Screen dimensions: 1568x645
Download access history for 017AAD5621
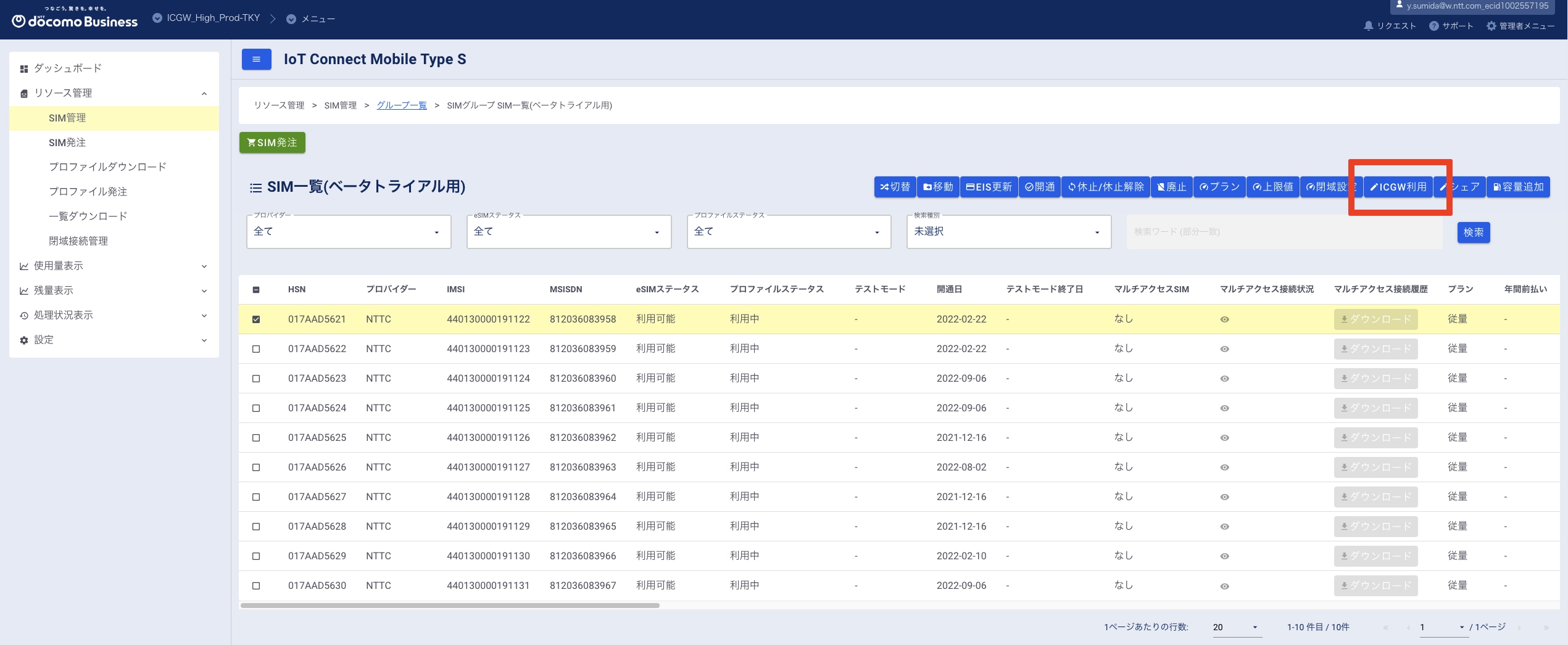[x=1375, y=319]
